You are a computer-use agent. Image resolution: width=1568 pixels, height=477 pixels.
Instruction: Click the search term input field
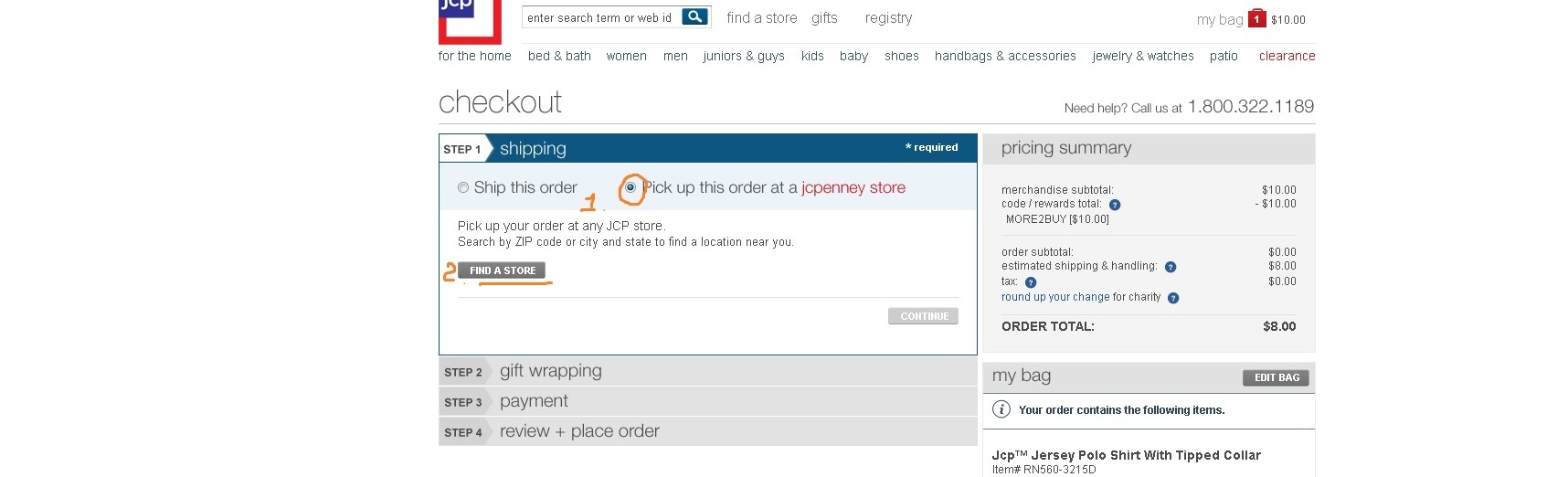600,17
